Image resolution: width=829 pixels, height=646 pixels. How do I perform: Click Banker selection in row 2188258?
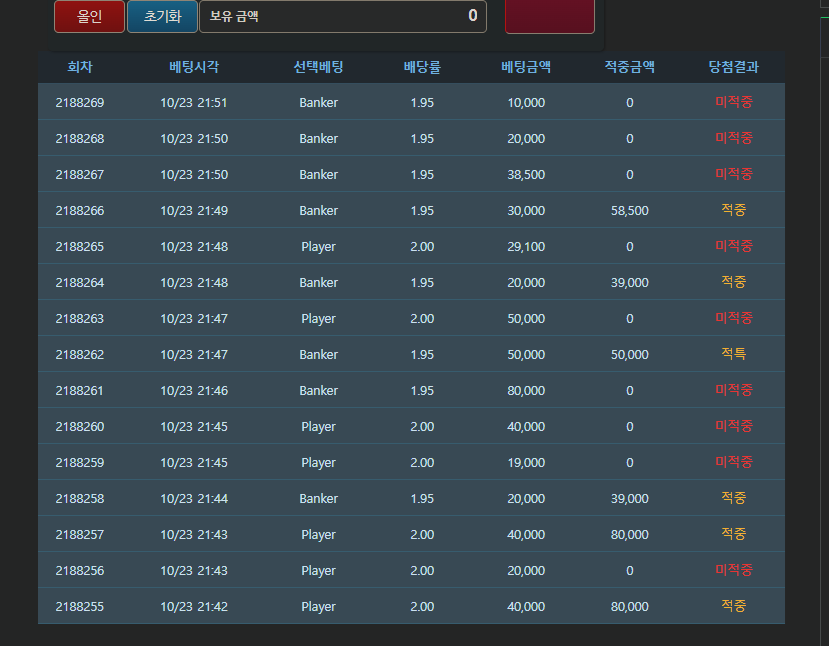point(318,498)
